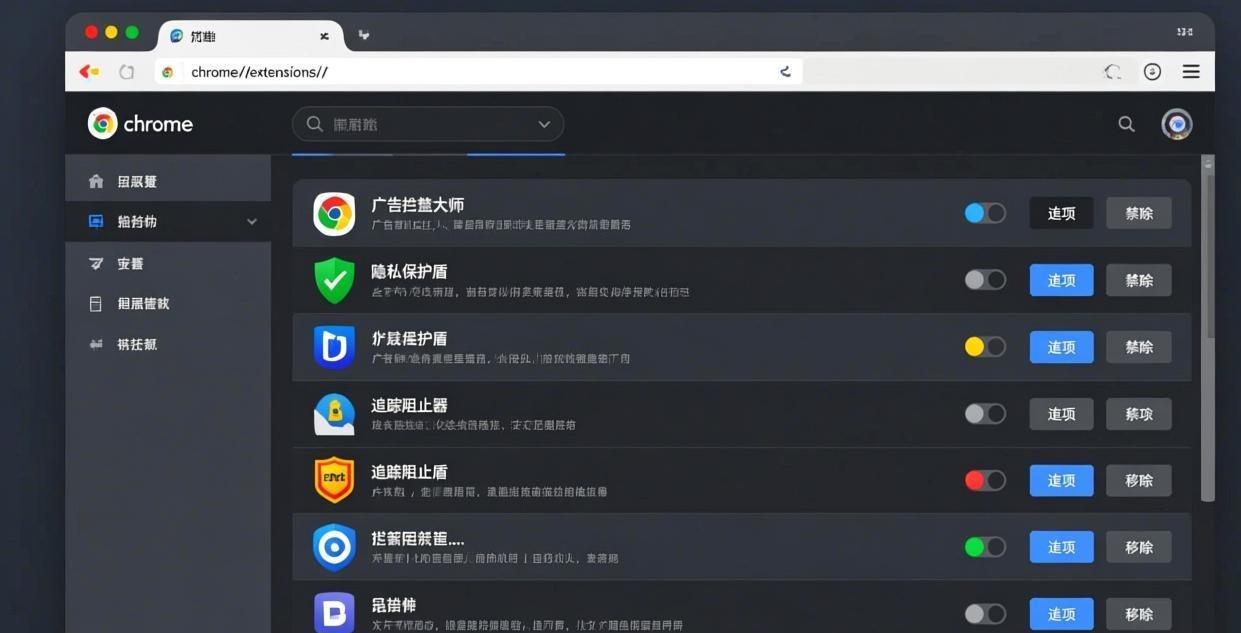Open the profile avatar in the header
The width and height of the screenshot is (1241, 633).
[1177, 124]
